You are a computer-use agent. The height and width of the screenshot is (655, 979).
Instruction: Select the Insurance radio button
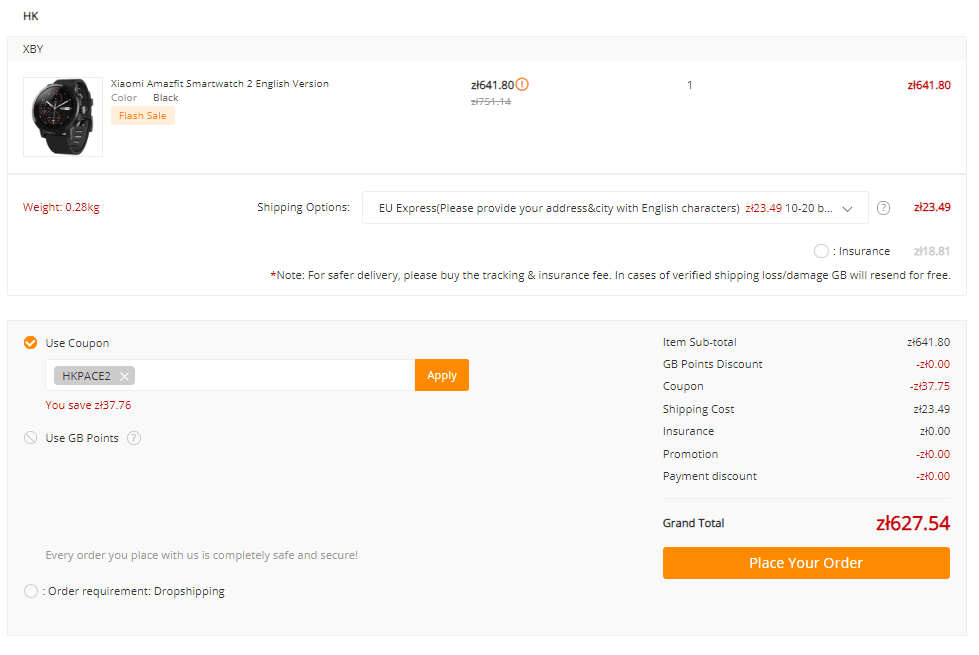[821, 251]
